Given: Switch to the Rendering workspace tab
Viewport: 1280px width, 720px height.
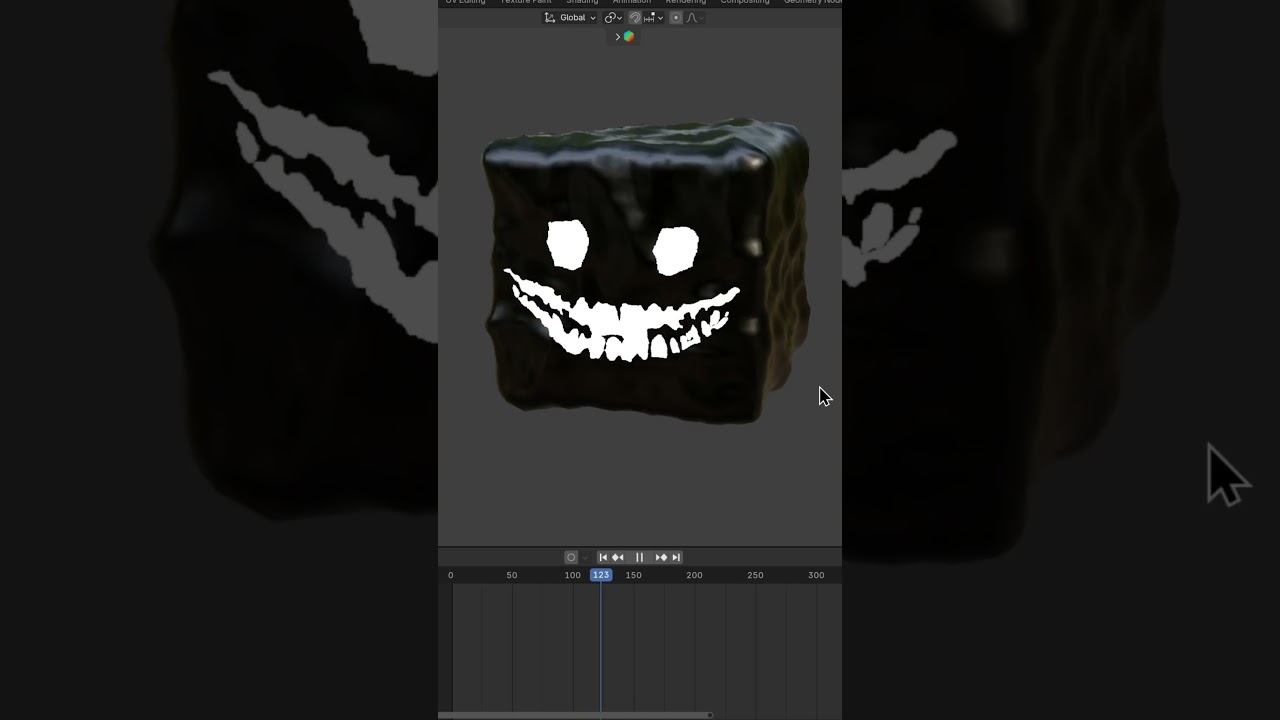Looking at the screenshot, I should click(x=686, y=2).
